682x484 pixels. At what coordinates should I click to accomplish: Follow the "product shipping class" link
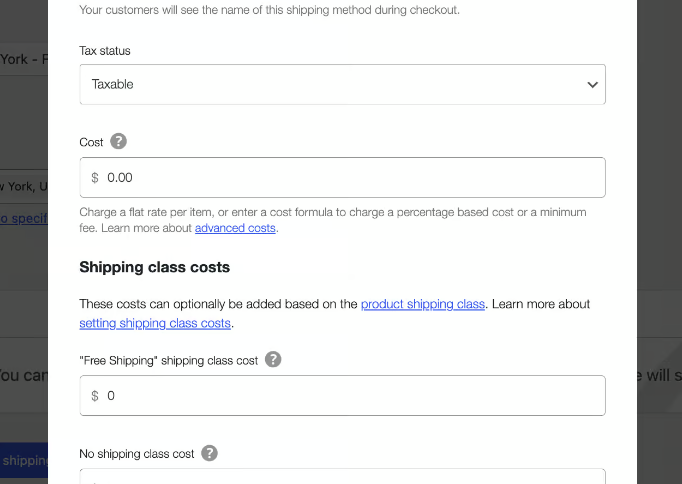(x=423, y=304)
